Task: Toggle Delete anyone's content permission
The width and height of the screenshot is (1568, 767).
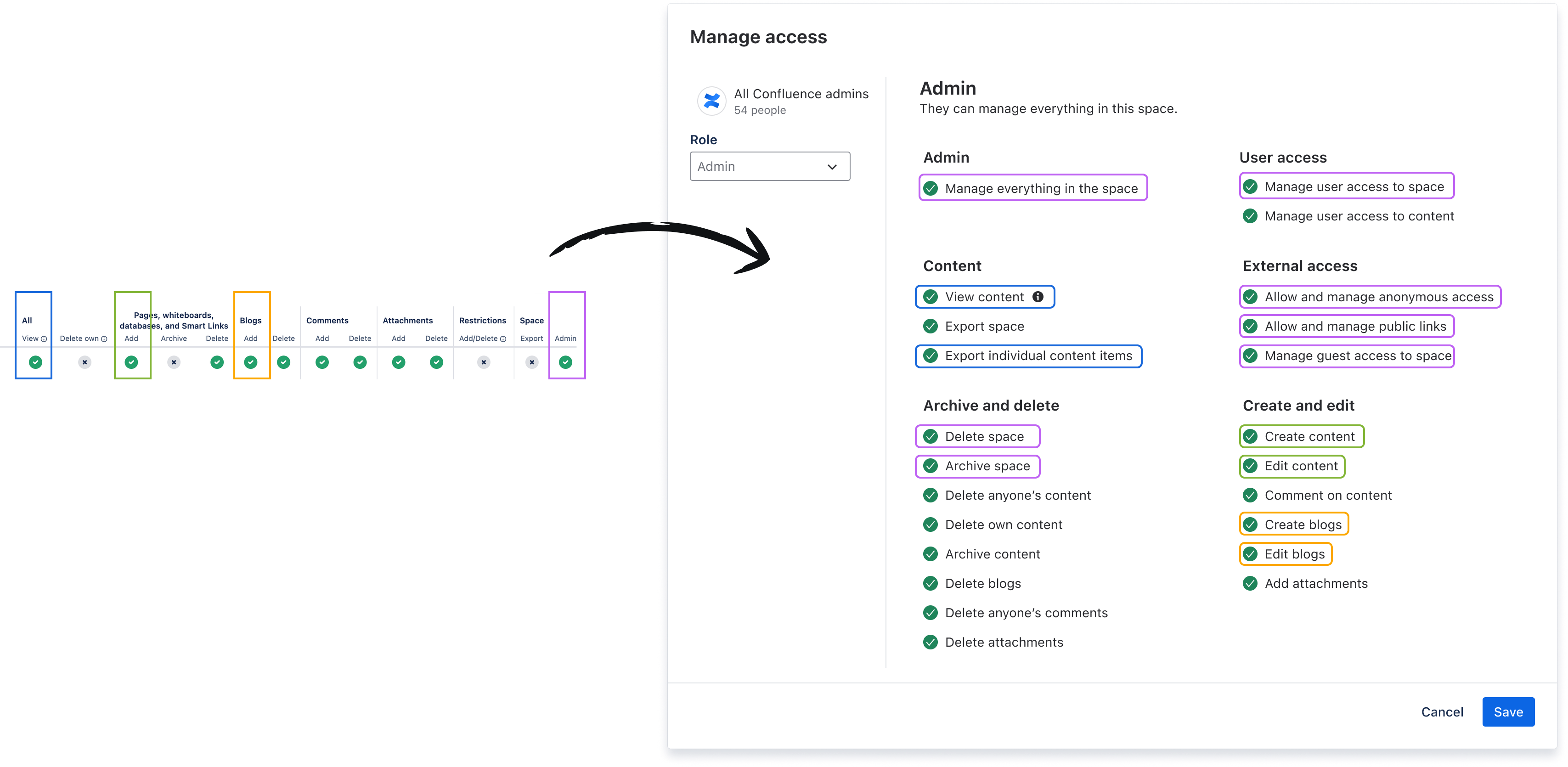Action: click(930, 495)
